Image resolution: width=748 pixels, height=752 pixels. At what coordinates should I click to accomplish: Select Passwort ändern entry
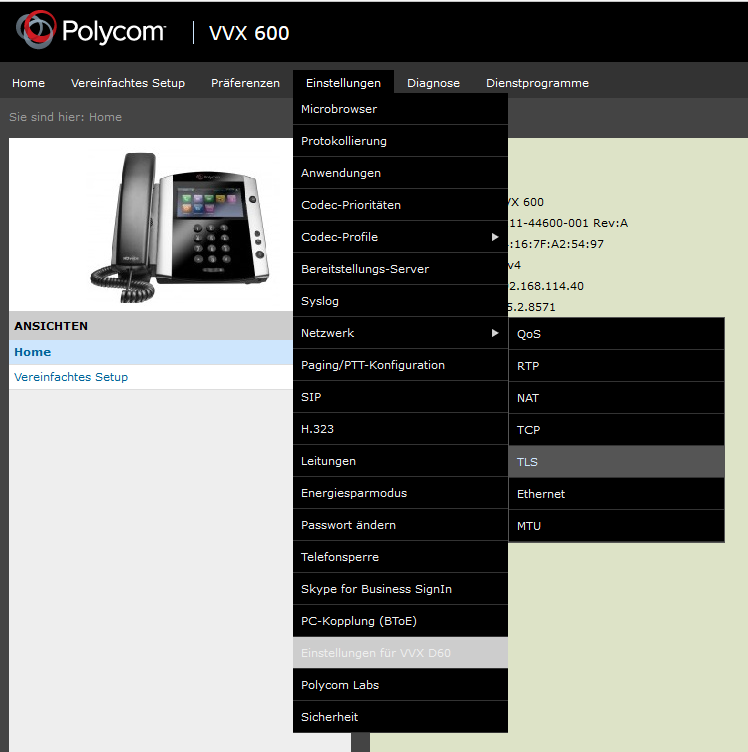(x=400, y=525)
